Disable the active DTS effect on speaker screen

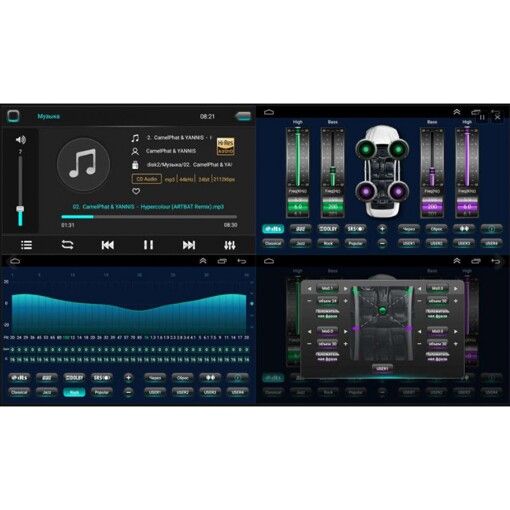(x=273, y=229)
